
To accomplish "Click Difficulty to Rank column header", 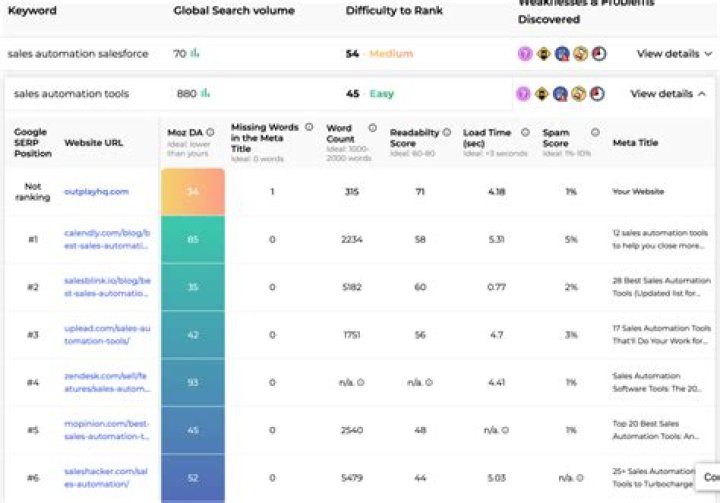I will click(x=394, y=11).
